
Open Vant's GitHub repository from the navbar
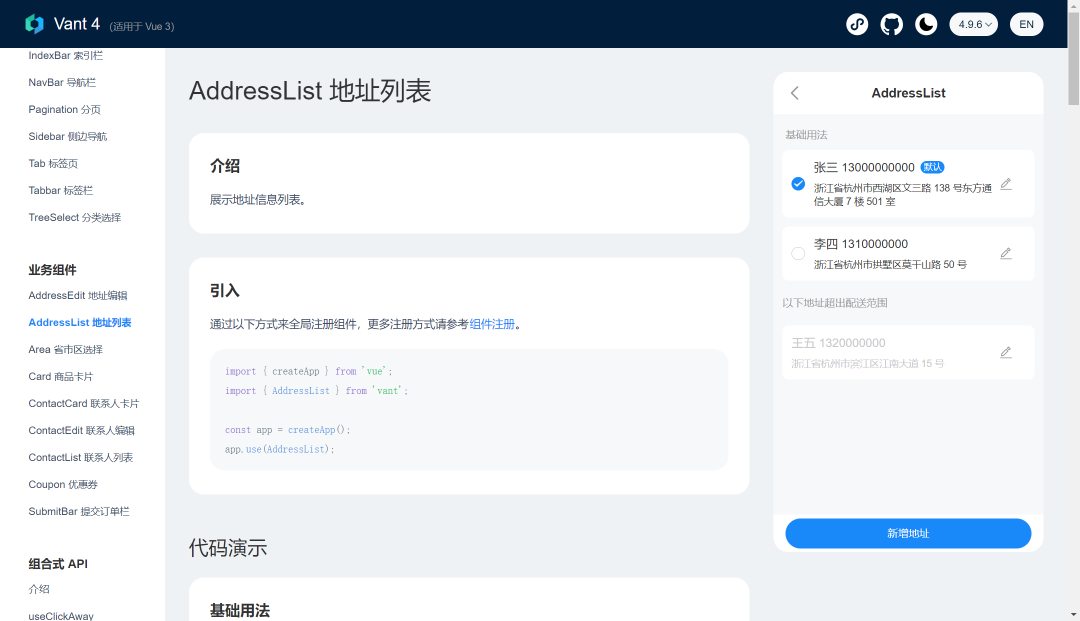pyautogui.click(x=891, y=23)
